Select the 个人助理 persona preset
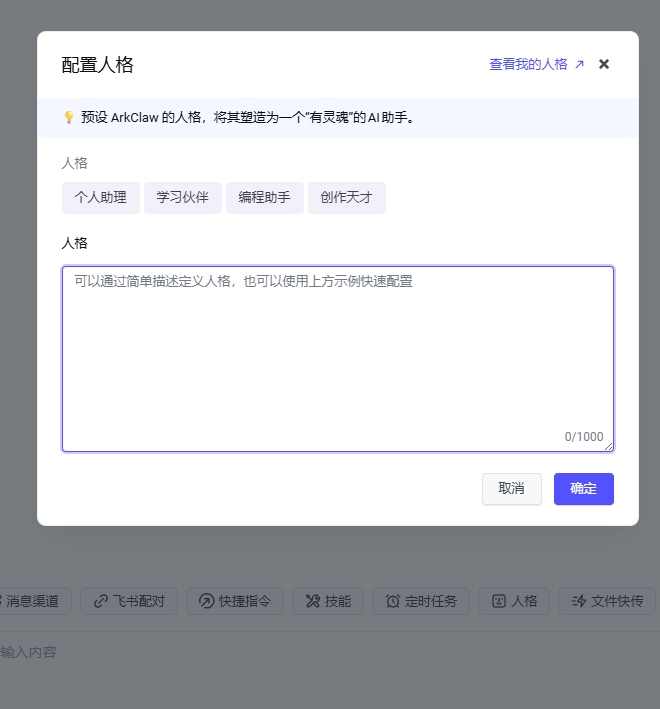The image size is (660, 709). click(x=101, y=198)
